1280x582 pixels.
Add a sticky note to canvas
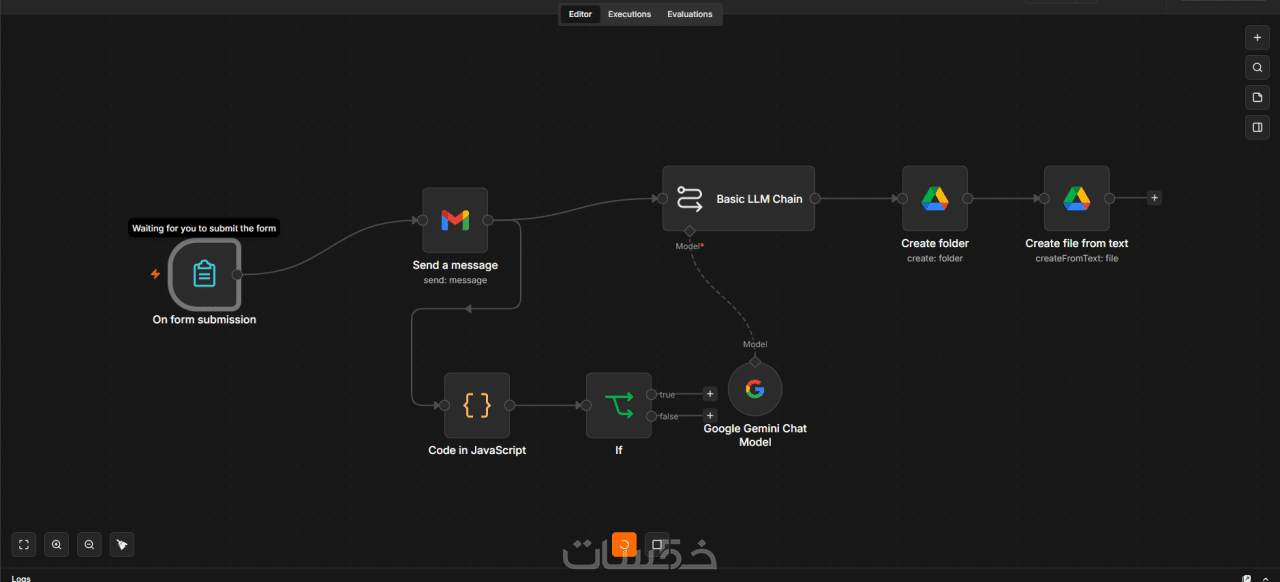(1257, 97)
